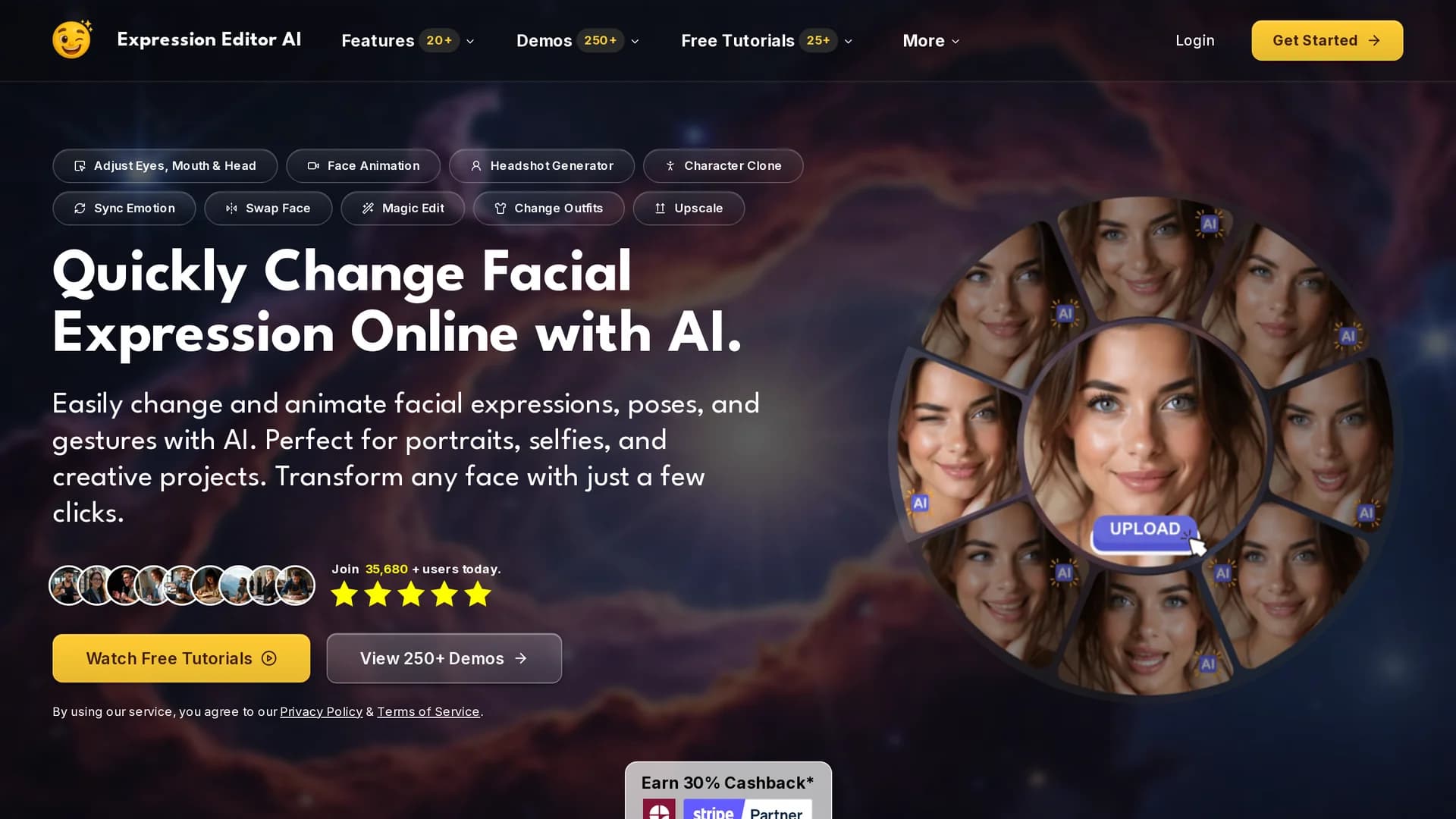Expand the Features dropdown chevron
The image size is (1456, 819).
pos(470,41)
